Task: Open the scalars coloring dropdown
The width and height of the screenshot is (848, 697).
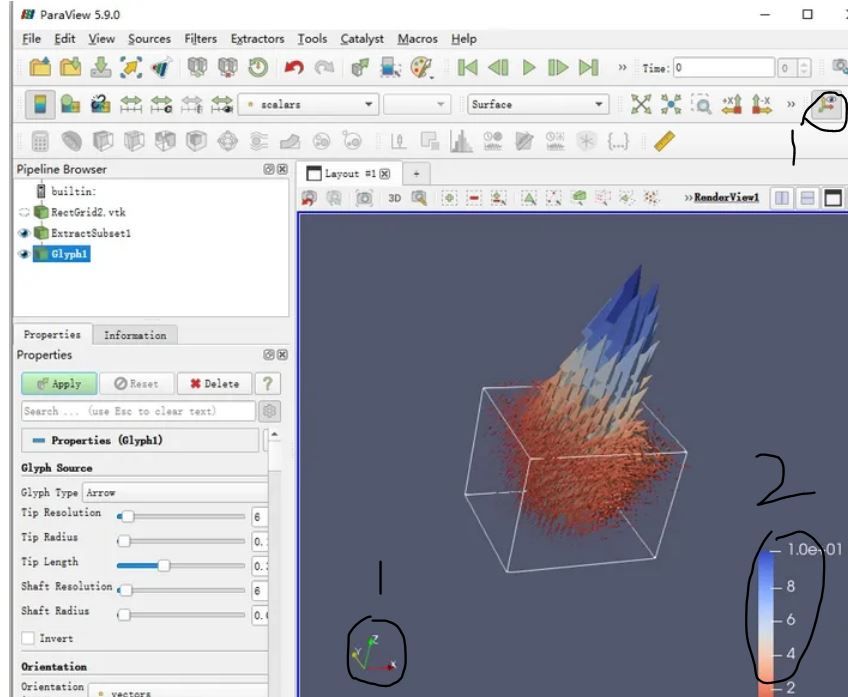Action: coord(308,104)
